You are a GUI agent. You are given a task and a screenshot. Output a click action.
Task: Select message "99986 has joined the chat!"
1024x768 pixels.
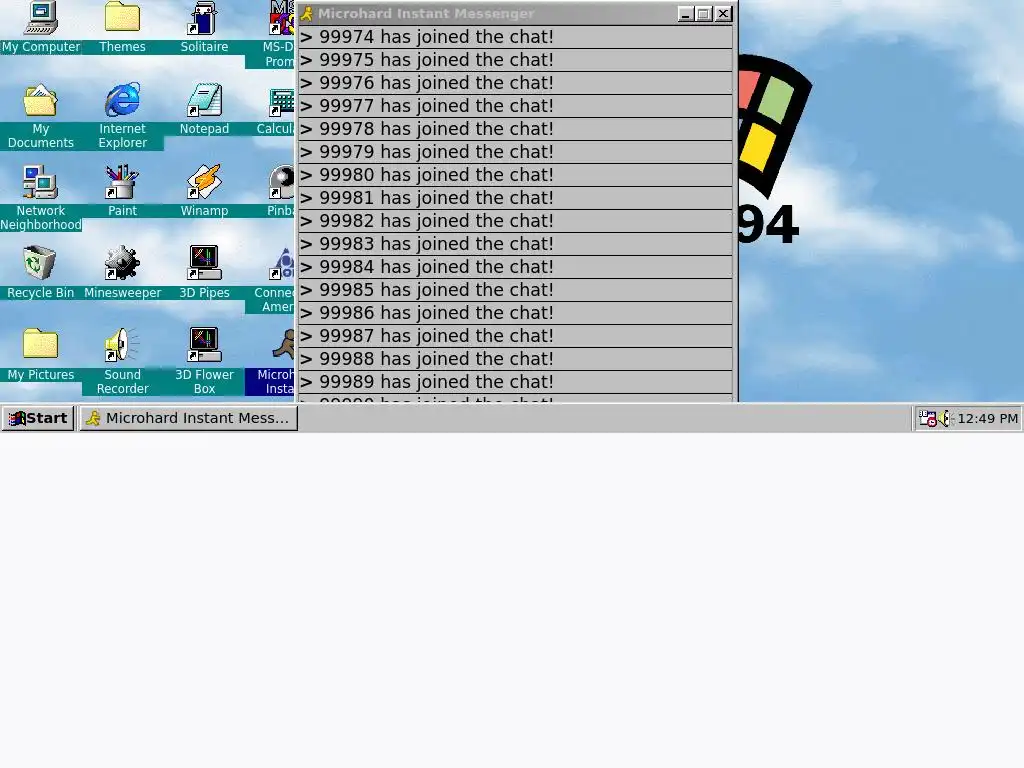point(515,313)
